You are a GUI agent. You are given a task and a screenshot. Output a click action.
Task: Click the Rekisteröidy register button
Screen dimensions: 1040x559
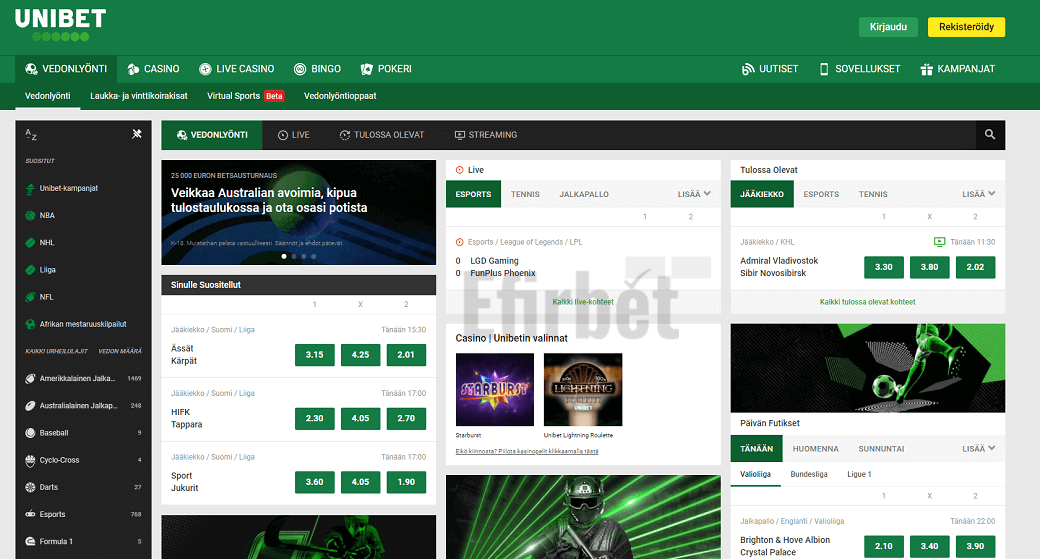click(x=966, y=27)
